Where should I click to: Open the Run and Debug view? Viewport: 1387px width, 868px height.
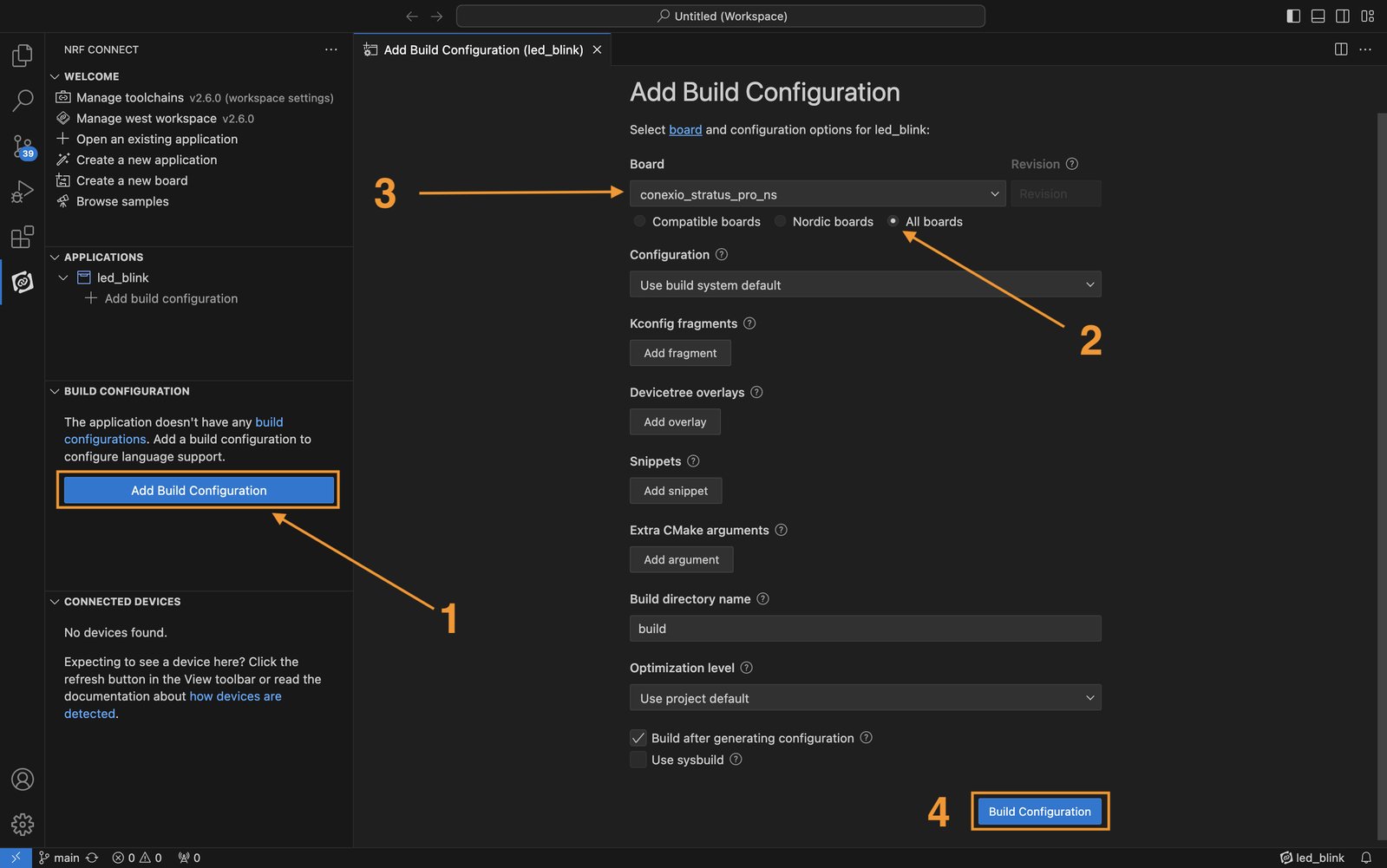[x=23, y=192]
